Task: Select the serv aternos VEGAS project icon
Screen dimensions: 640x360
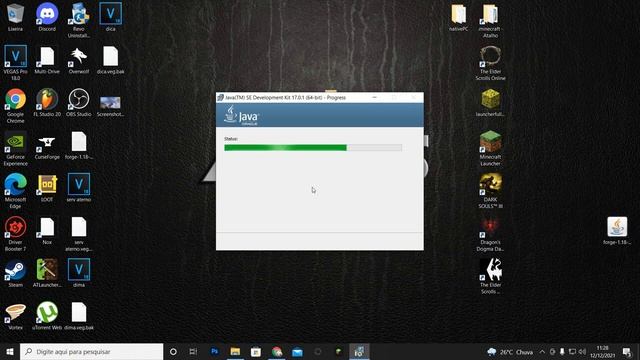Action: click(79, 188)
